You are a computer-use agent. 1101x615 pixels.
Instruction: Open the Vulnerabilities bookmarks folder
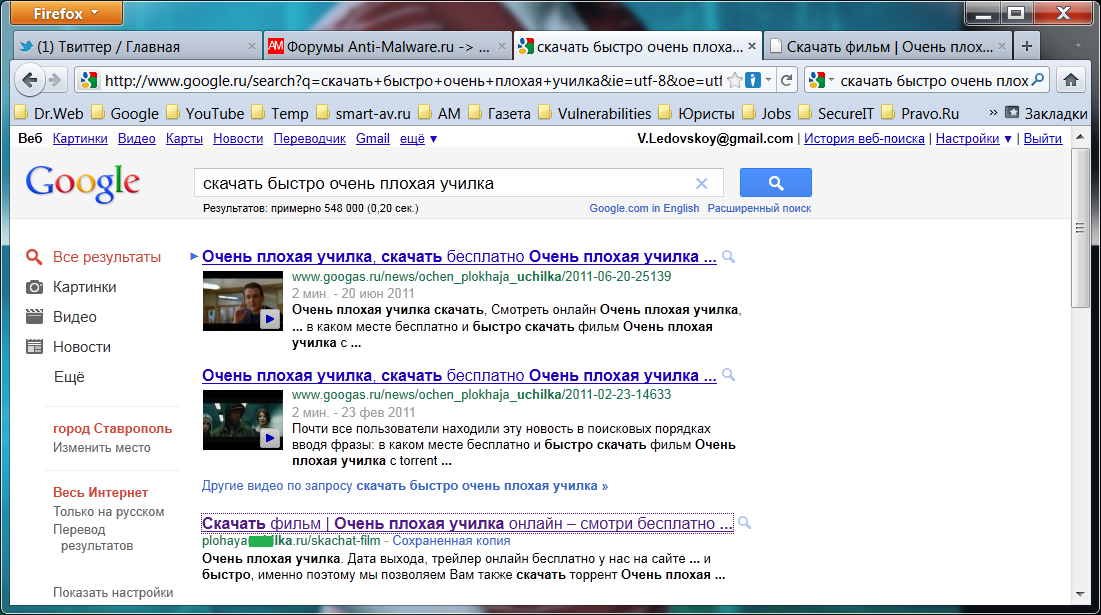click(595, 113)
